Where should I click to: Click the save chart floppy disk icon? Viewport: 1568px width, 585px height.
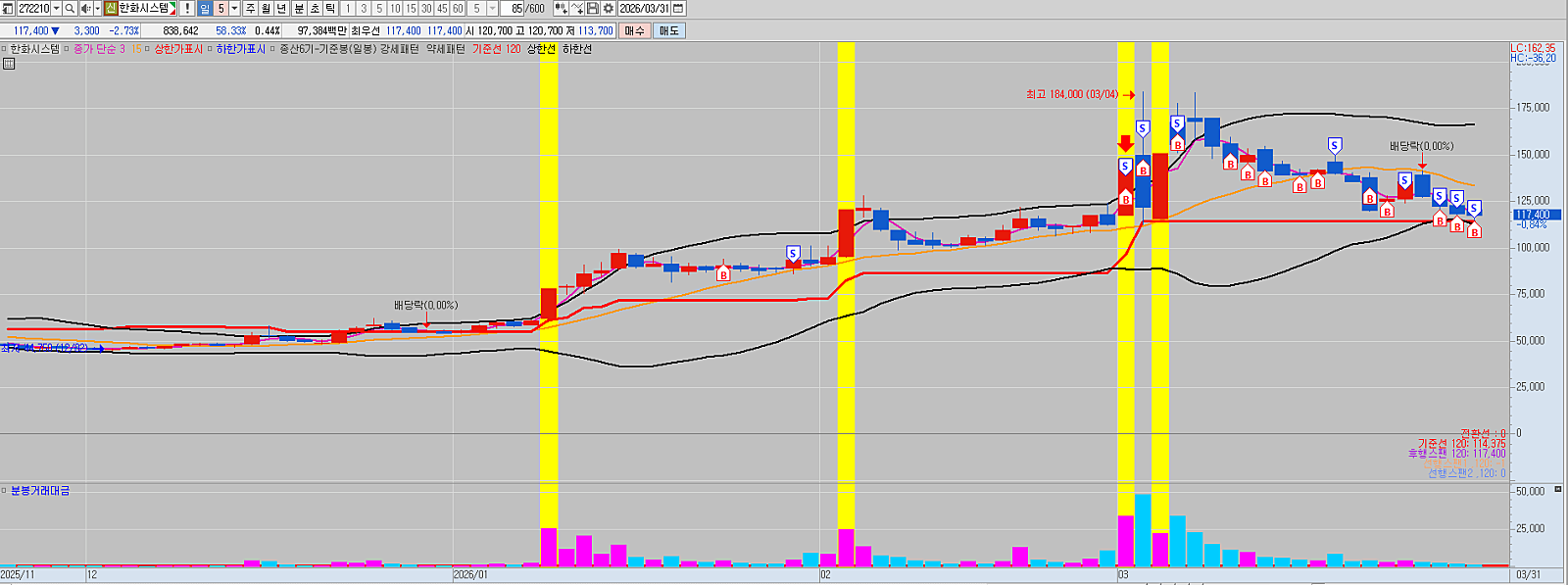[x=593, y=8]
